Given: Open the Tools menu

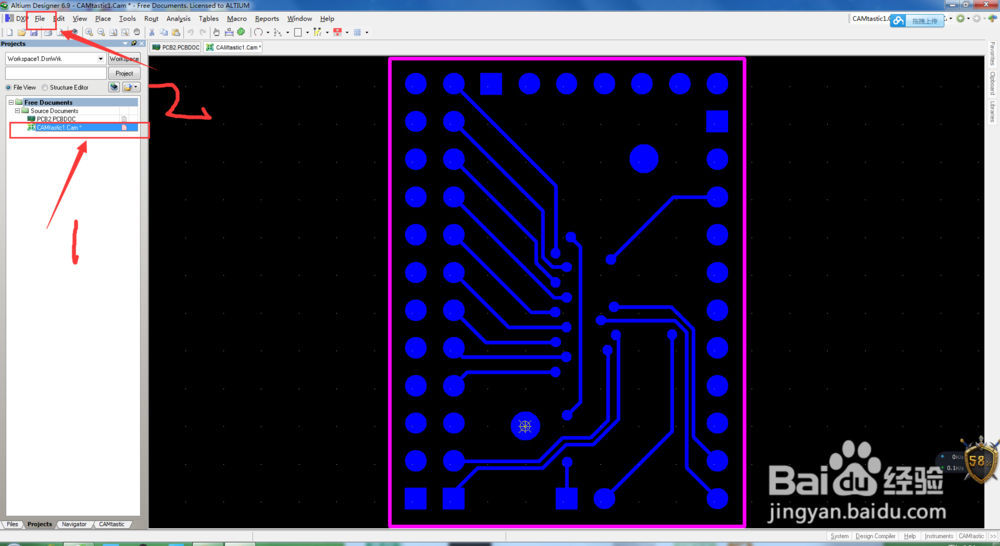Looking at the screenshot, I should [x=128, y=18].
